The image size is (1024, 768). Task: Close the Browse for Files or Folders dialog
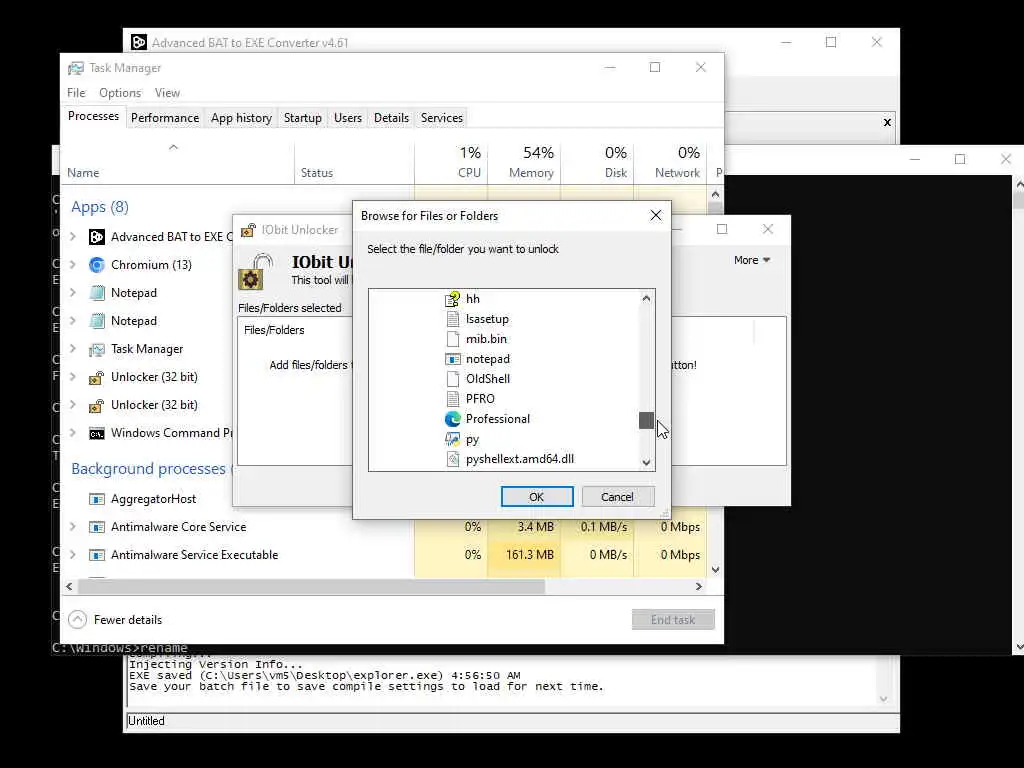656,216
